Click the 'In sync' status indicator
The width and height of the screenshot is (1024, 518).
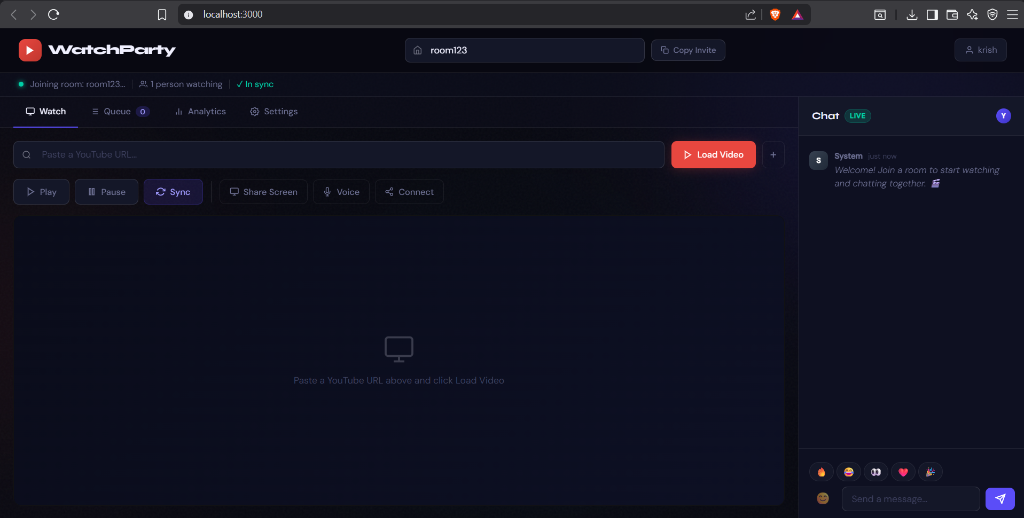tap(255, 84)
